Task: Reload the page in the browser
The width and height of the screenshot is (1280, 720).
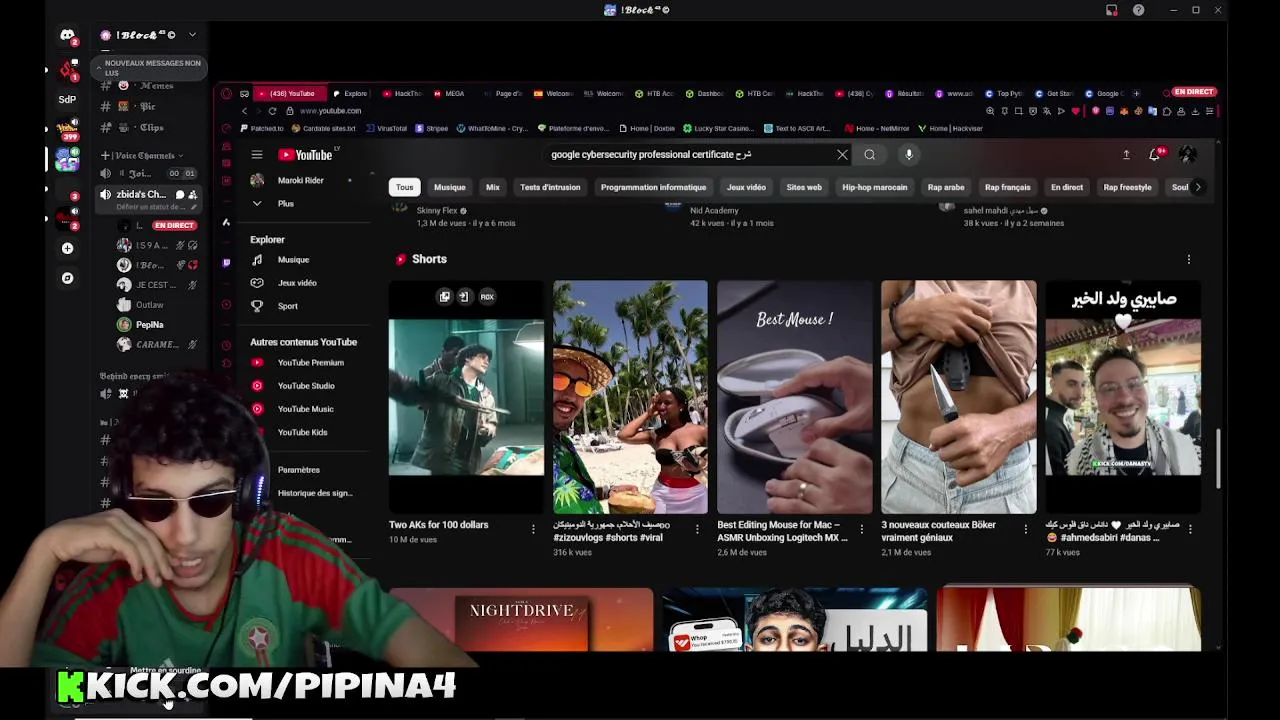Action: (x=272, y=111)
